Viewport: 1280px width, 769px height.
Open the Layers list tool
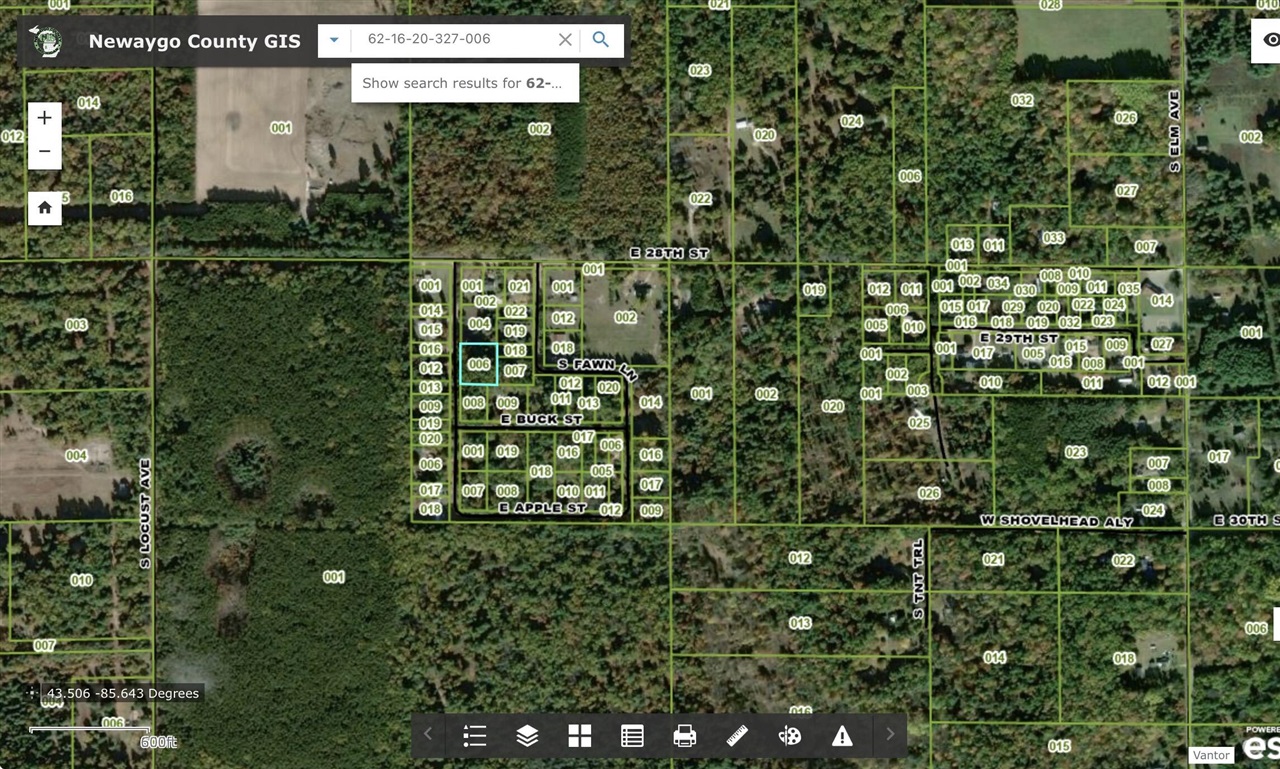tap(527, 736)
